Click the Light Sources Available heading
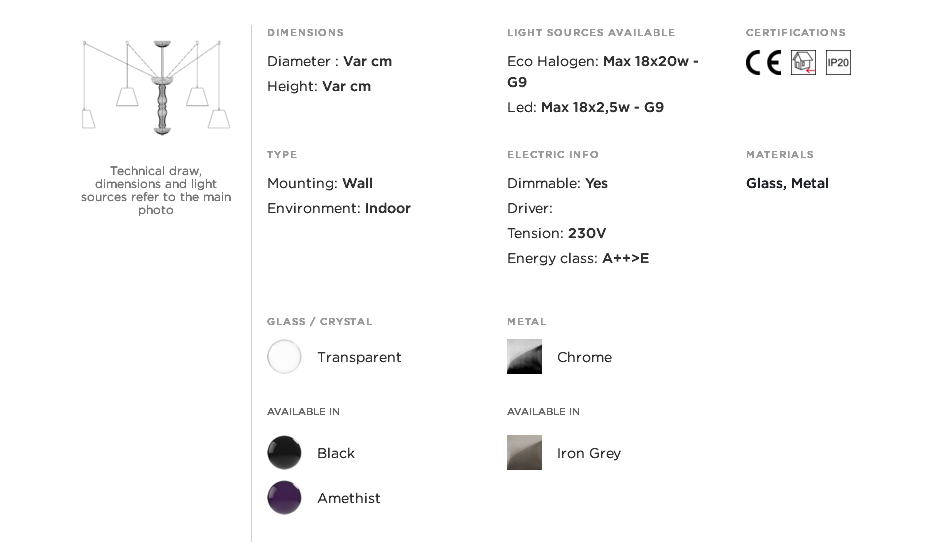The height and width of the screenshot is (542, 938). click(591, 32)
